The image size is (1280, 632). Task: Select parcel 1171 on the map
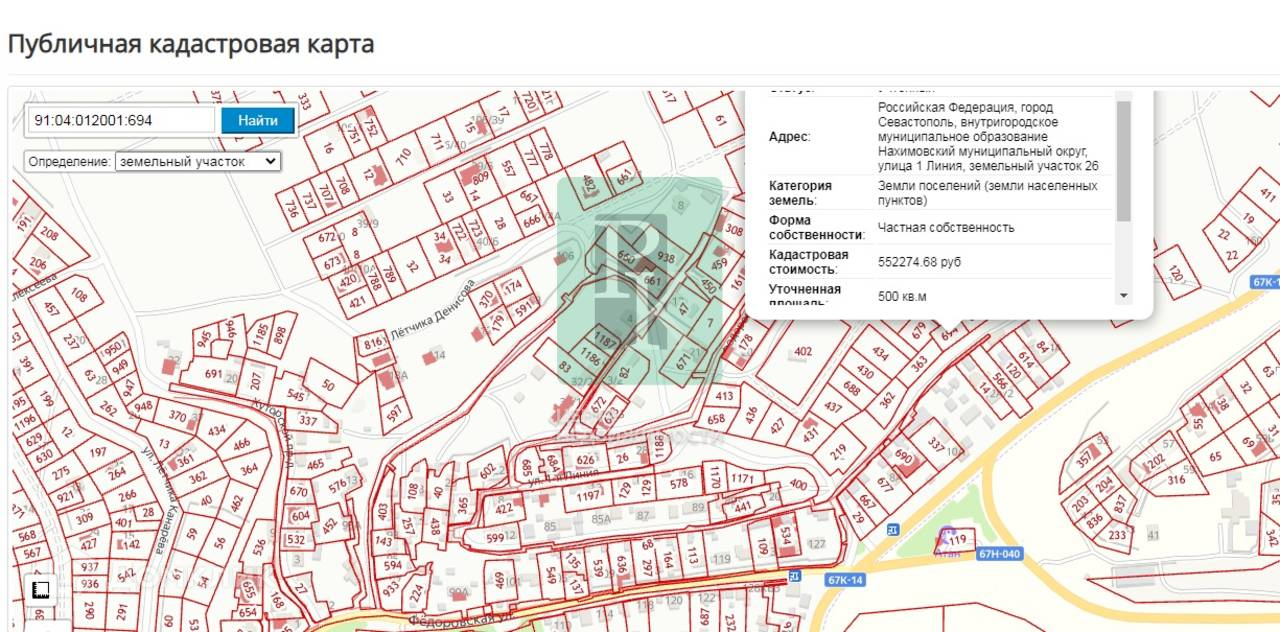pyautogui.click(x=742, y=480)
